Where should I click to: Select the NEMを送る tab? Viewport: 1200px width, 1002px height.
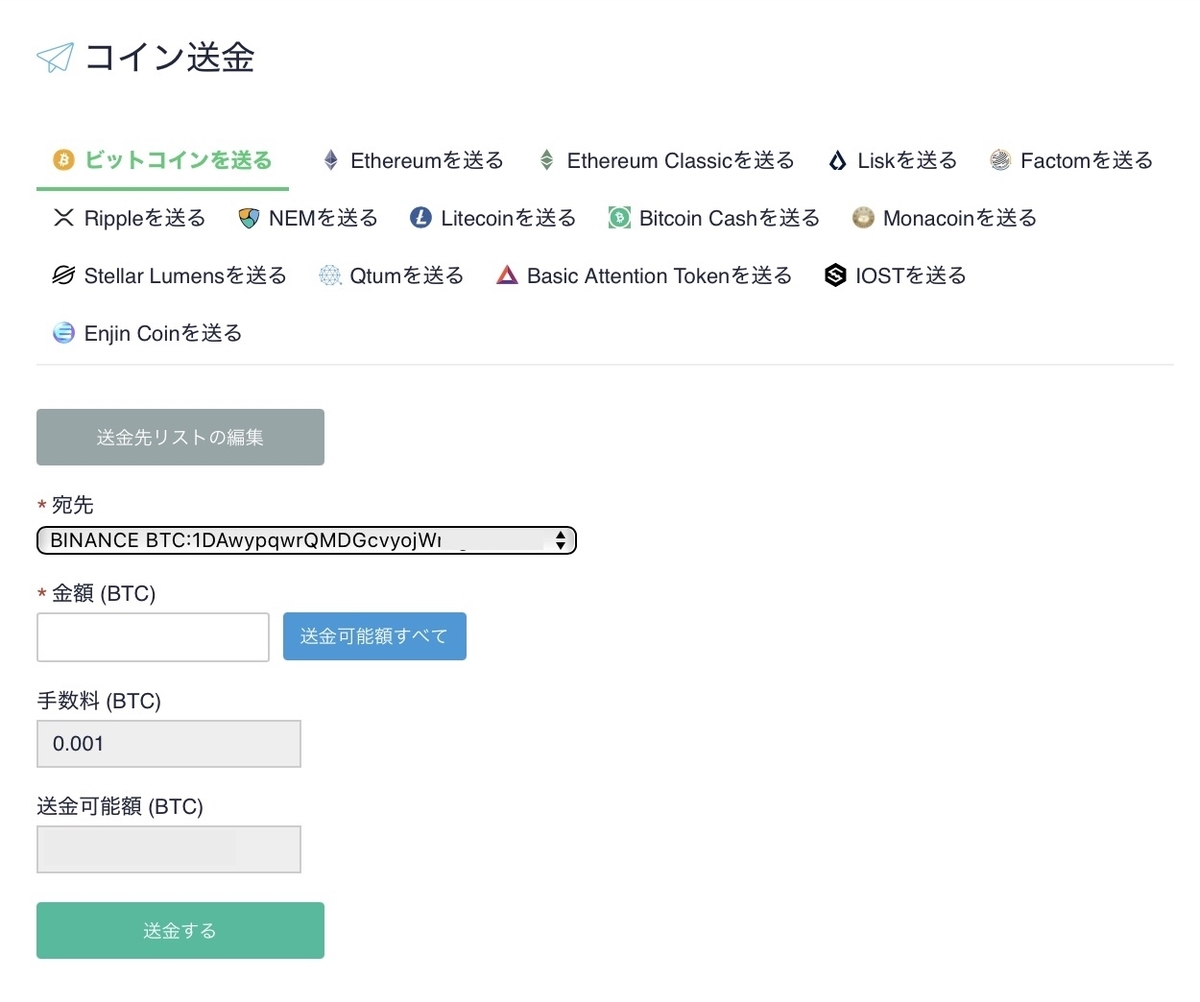[x=309, y=218]
